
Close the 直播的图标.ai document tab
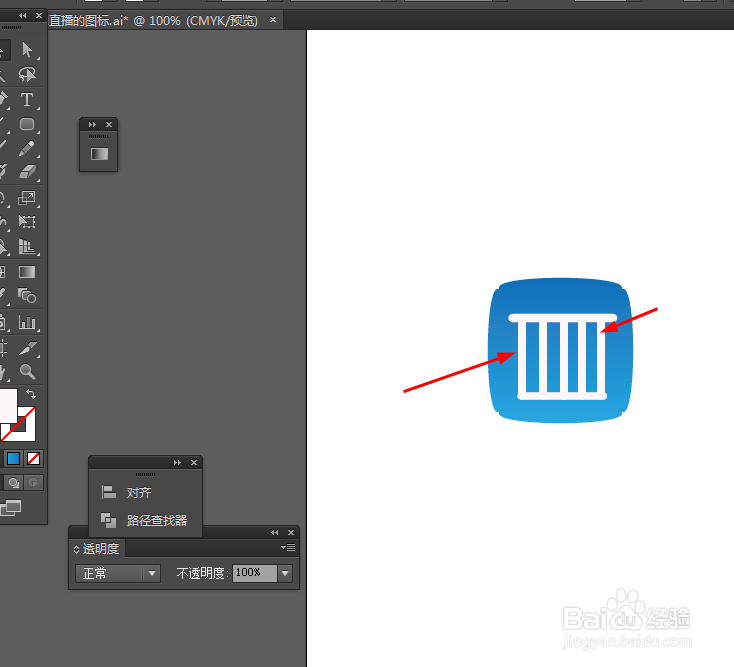pyautogui.click(x=273, y=20)
